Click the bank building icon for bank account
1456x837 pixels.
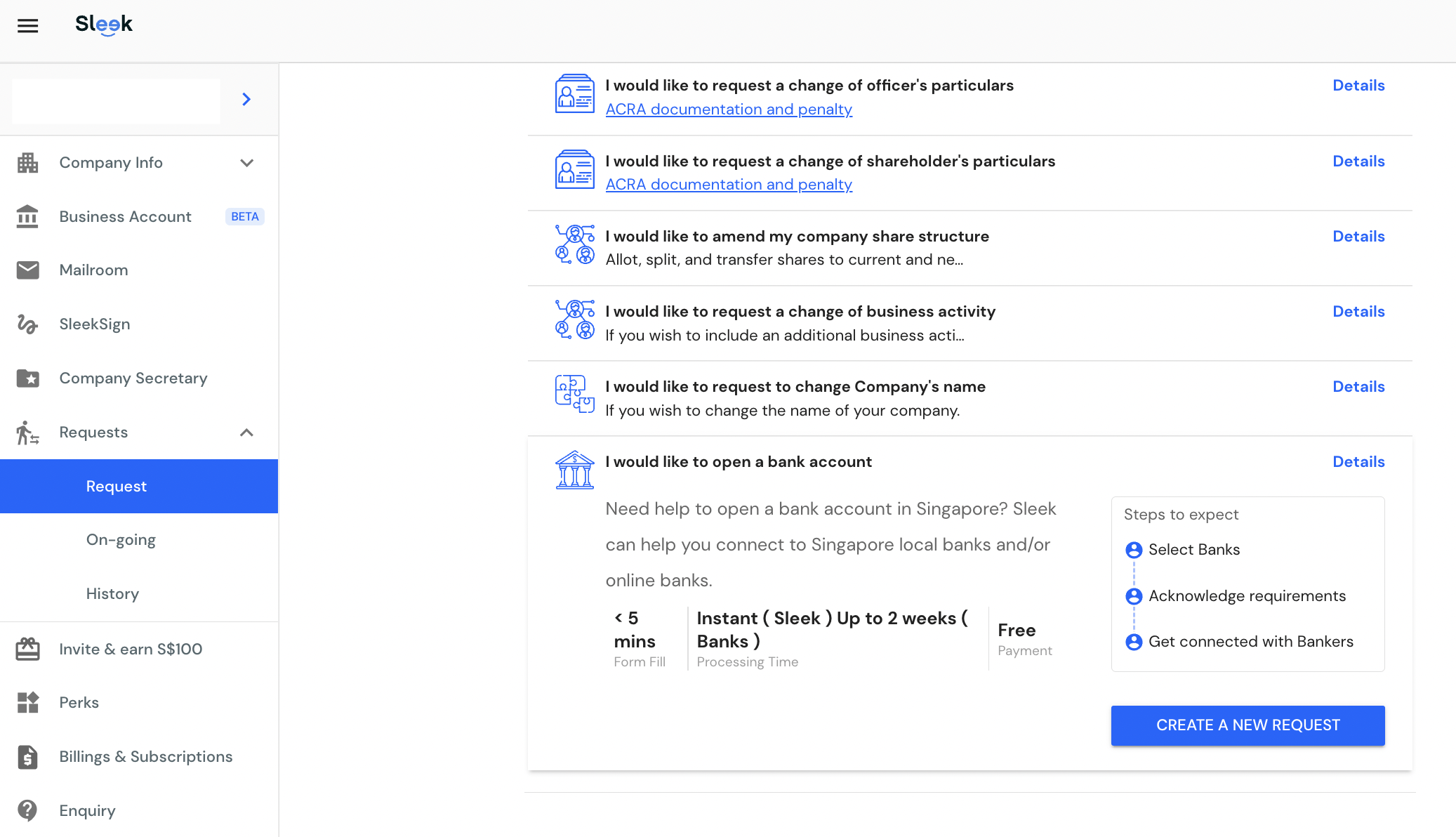click(574, 470)
